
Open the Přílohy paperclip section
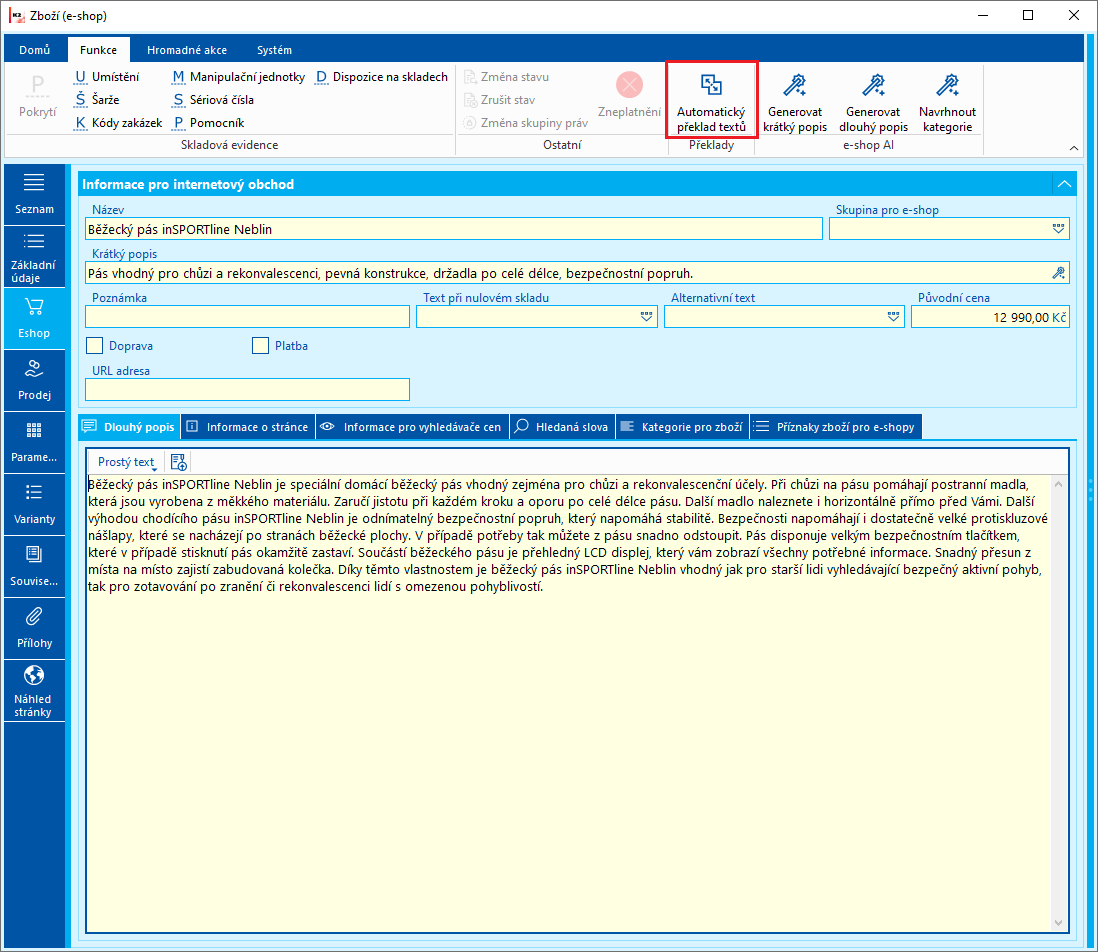(x=34, y=629)
